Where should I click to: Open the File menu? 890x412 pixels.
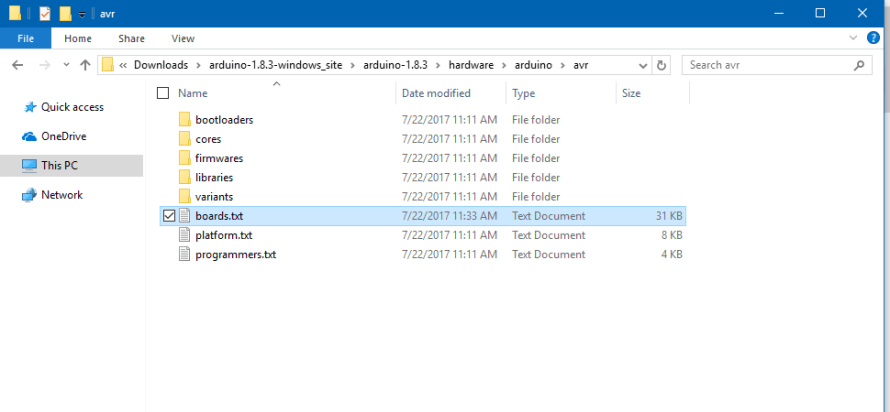click(26, 39)
